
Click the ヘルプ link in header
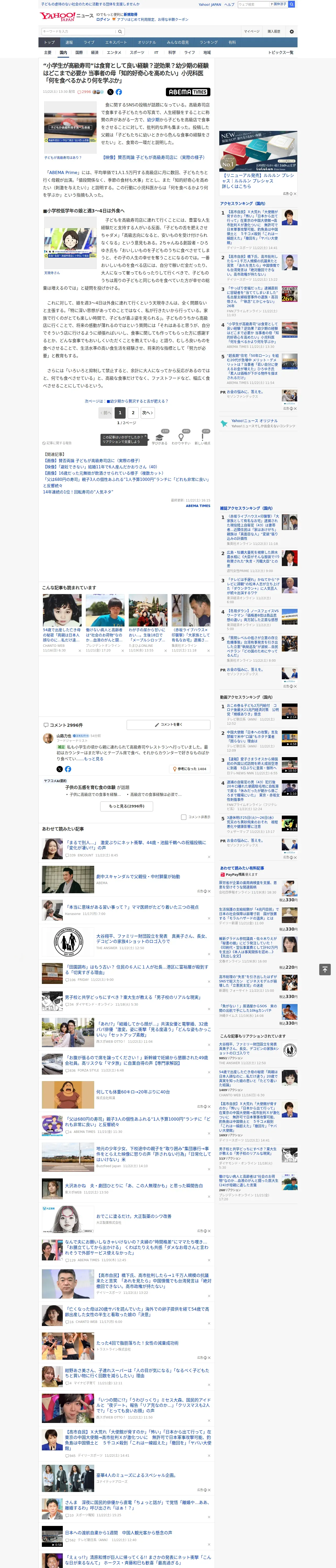click(x=229, y=4)
